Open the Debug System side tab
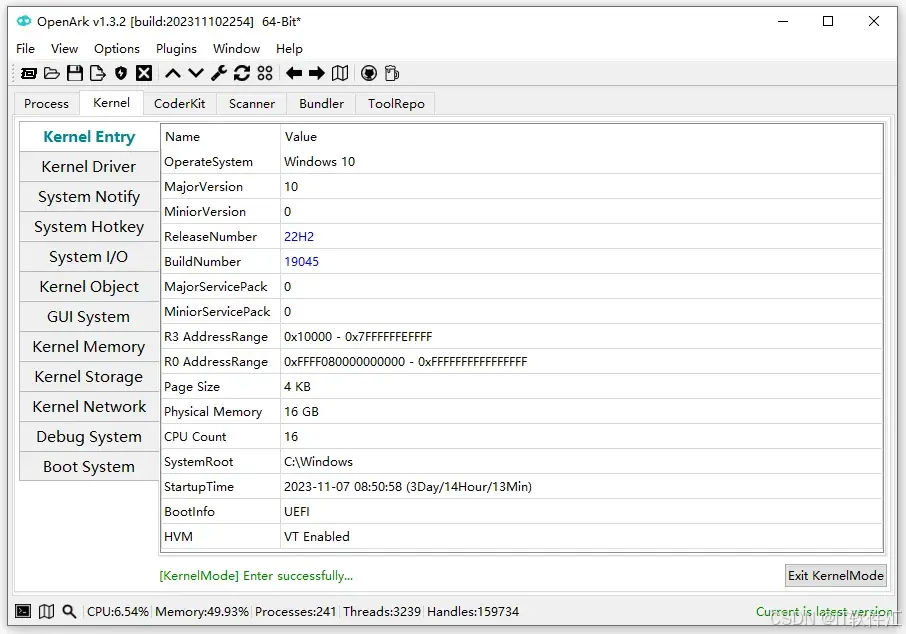Image resolution: width=906 pixels, height=634 pixels. [x=89, y=437]
